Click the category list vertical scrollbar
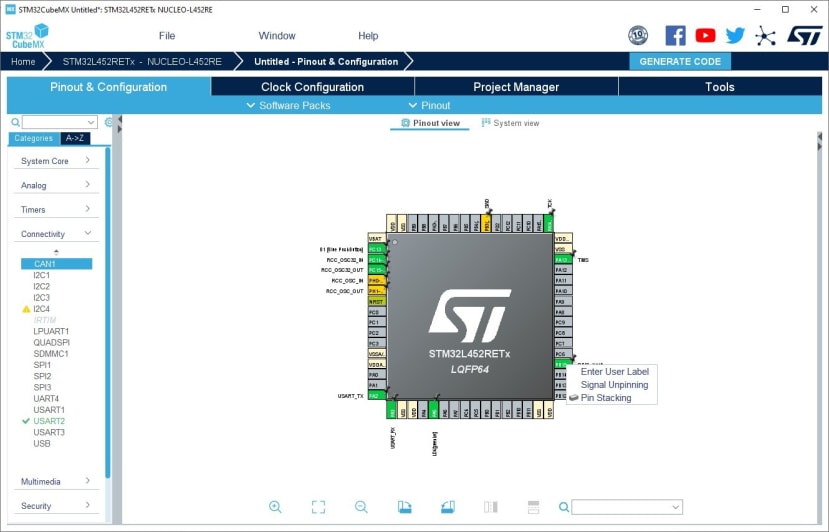The width and height of the screenshot is (829, 532). [x=108, y=312]
